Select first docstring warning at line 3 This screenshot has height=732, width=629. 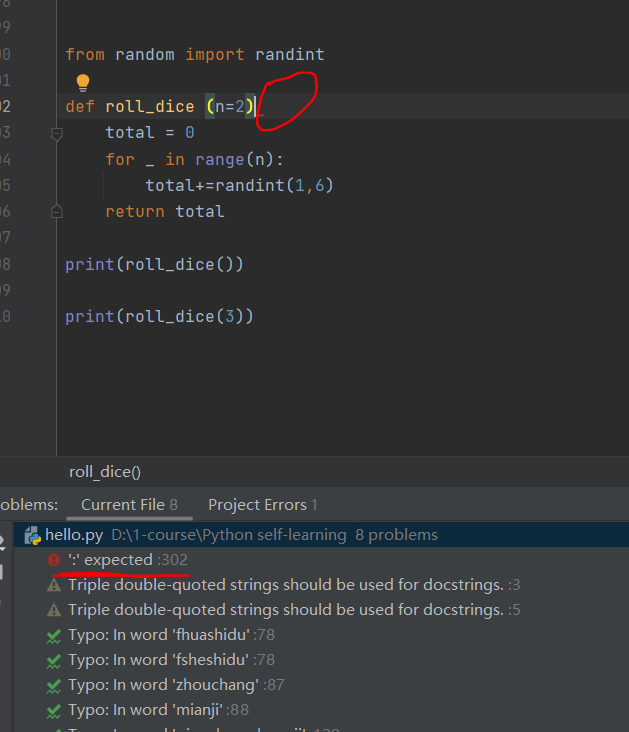[294, 585]
